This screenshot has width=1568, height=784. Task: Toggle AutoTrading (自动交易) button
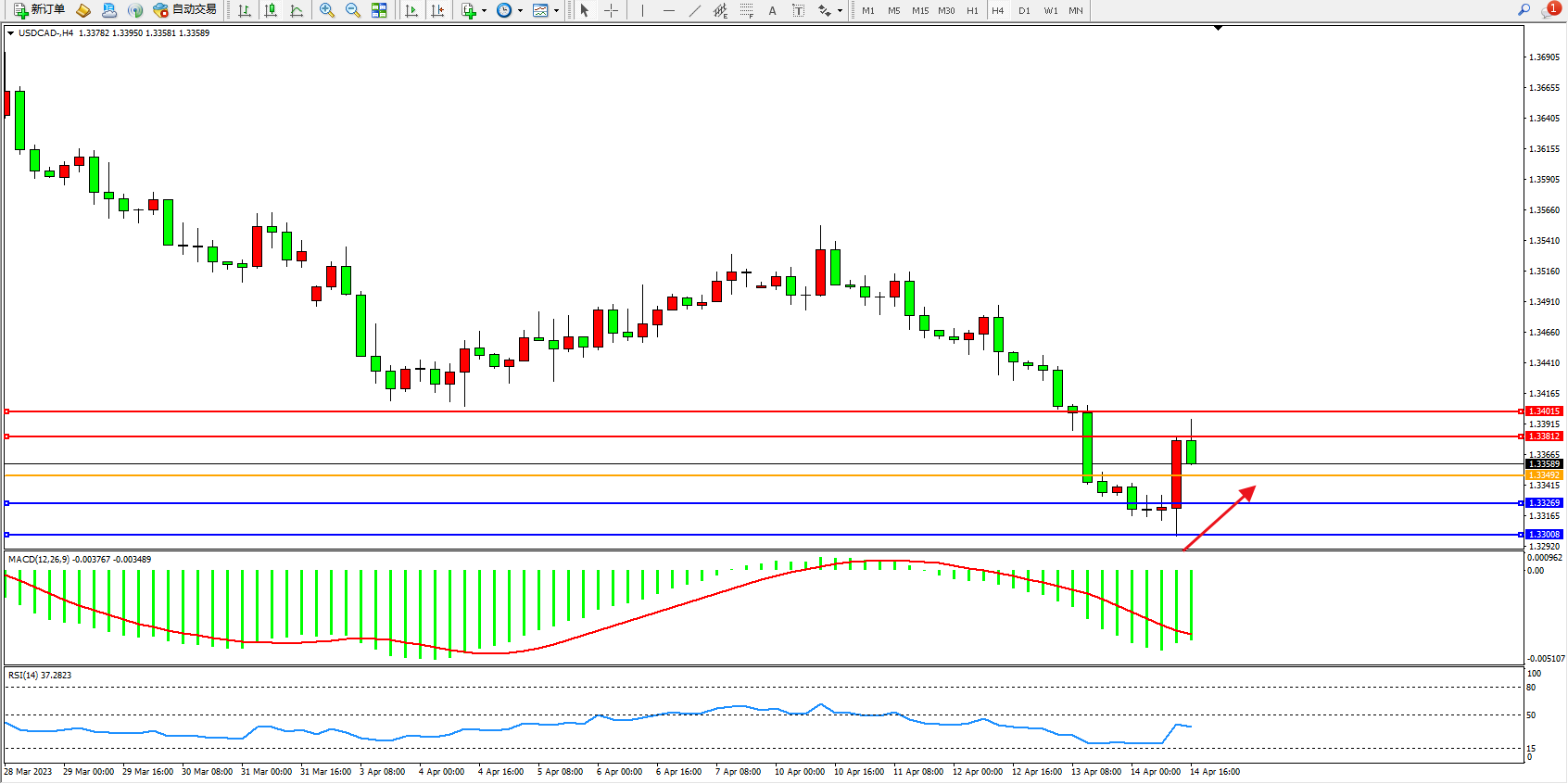tap(185, 10)
